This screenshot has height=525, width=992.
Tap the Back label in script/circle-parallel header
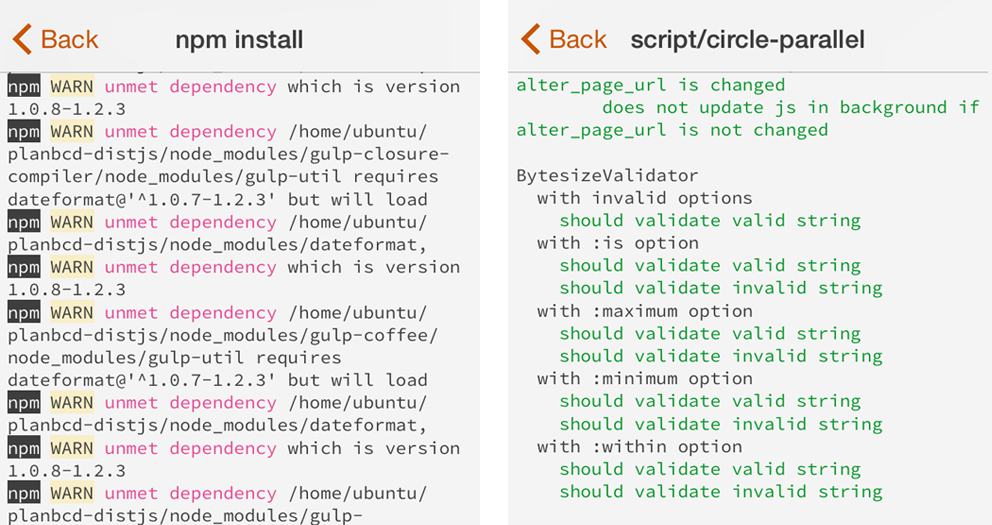578,40
